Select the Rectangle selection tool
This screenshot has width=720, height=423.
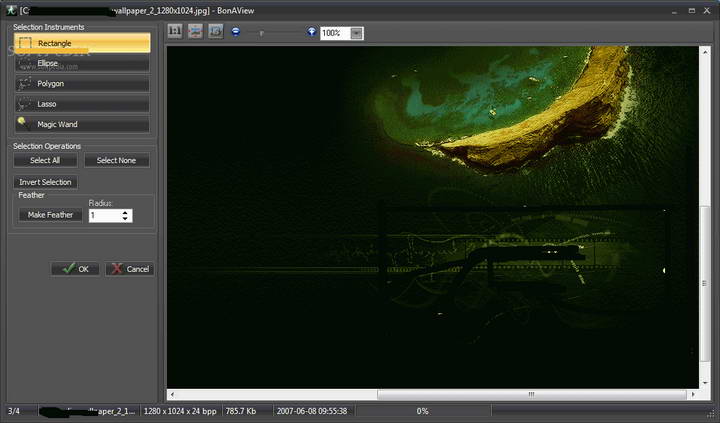coord(82,43)
